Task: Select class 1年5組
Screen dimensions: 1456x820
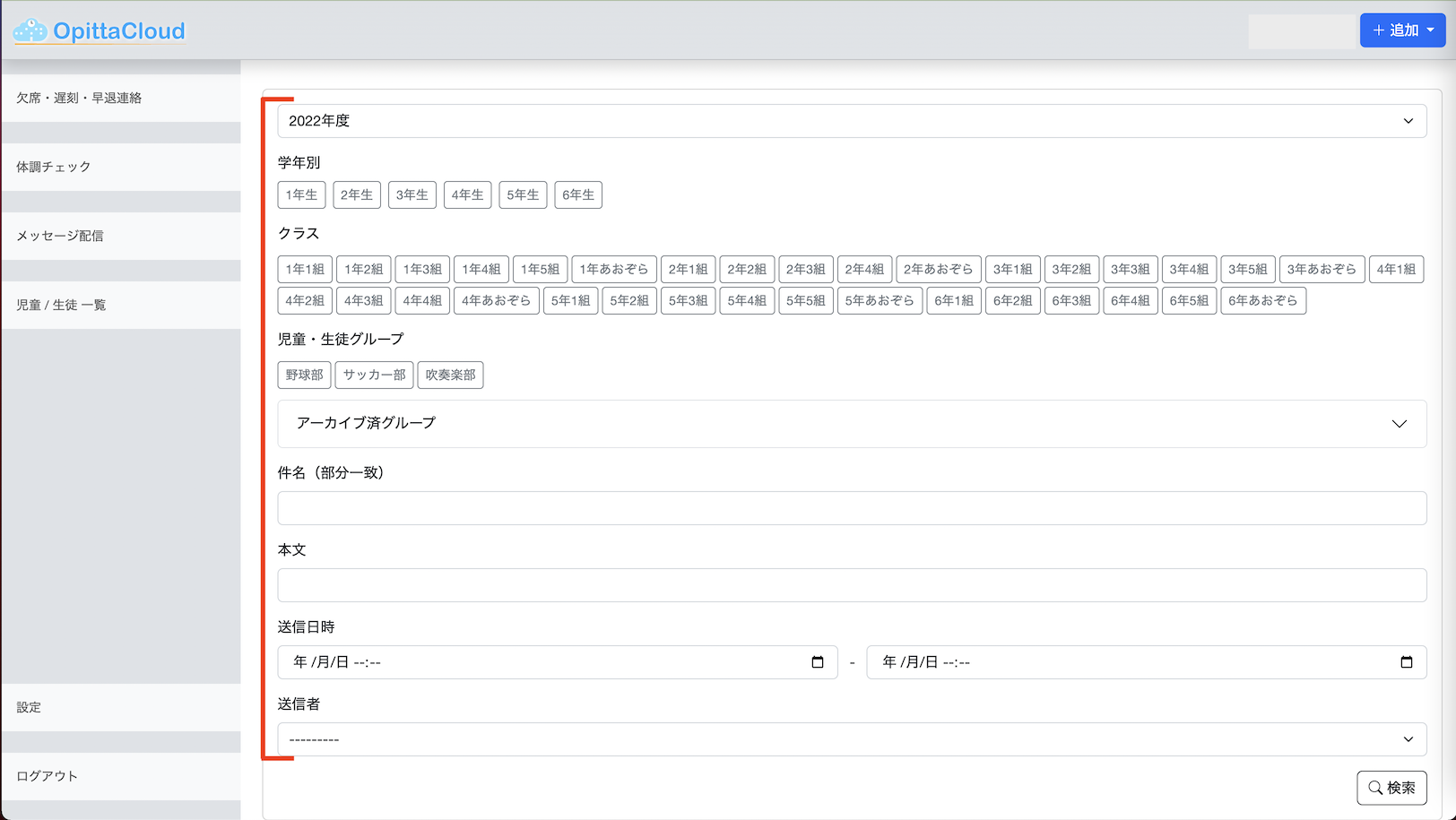Action: coord(541,269)
